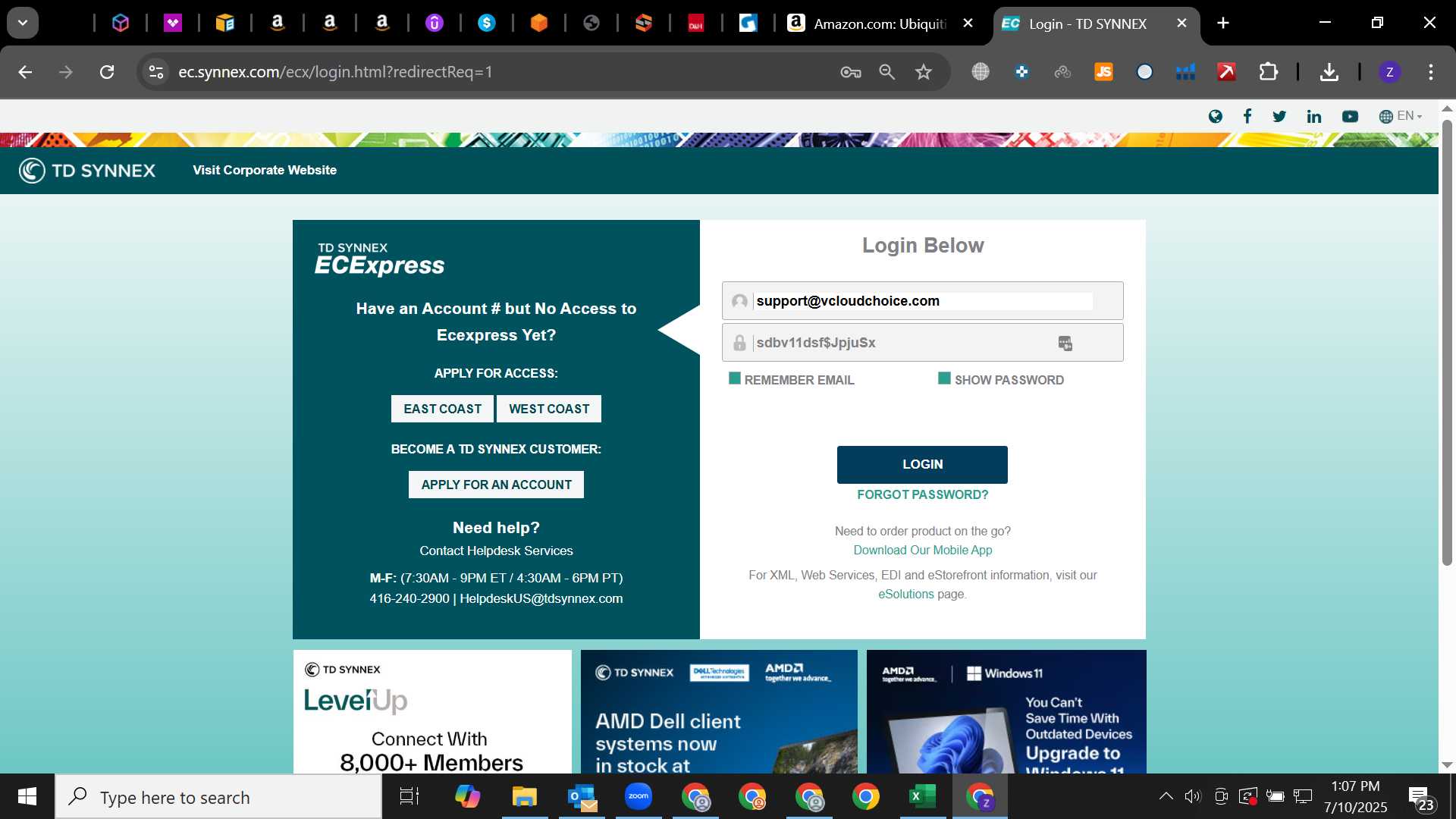1456x819 pixels.
Task: Open the Windows Start menu
Action: (x=27, y=796)
